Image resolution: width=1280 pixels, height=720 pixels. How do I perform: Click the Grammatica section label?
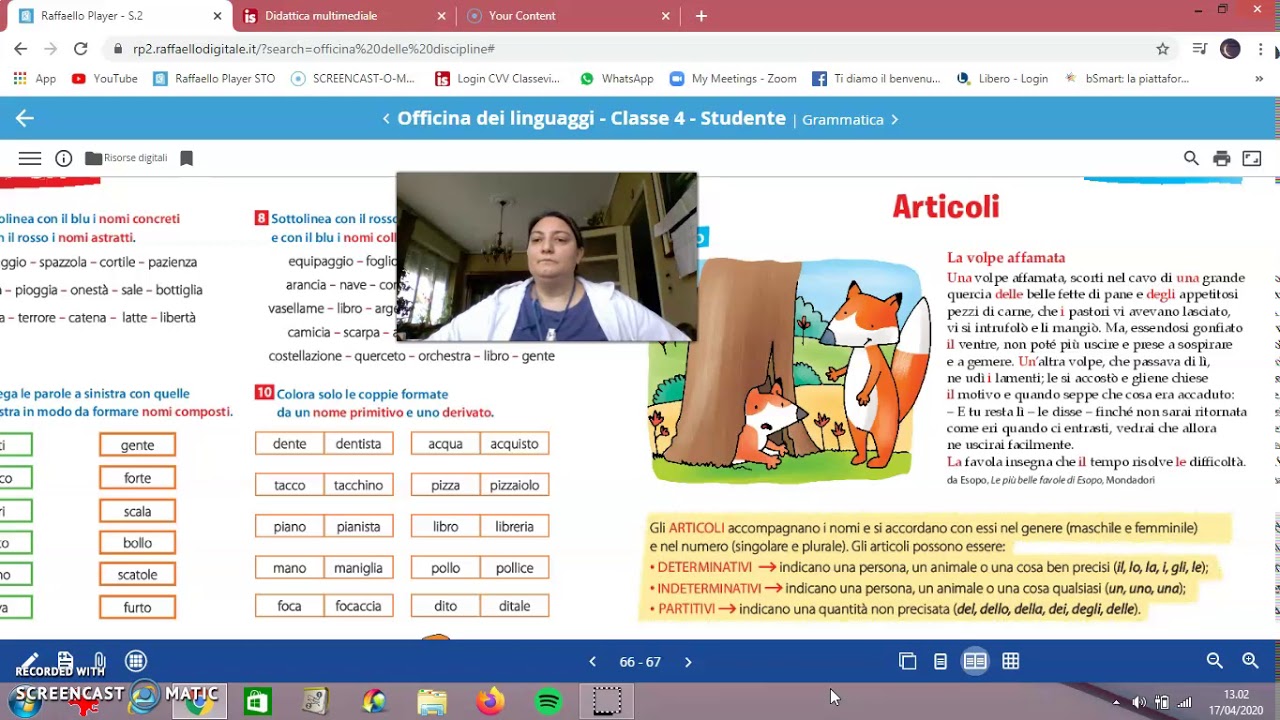(842, 119)
